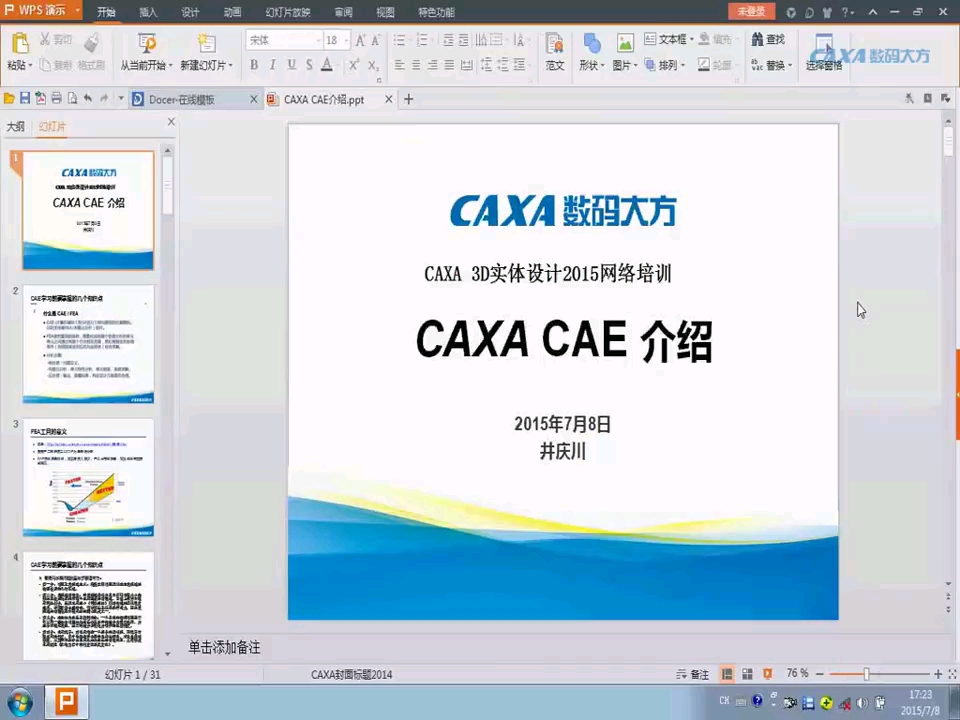Viewport: 960px width, 720px height.
Task: Switch to Slide Sorter view
Action: [747, 674]
